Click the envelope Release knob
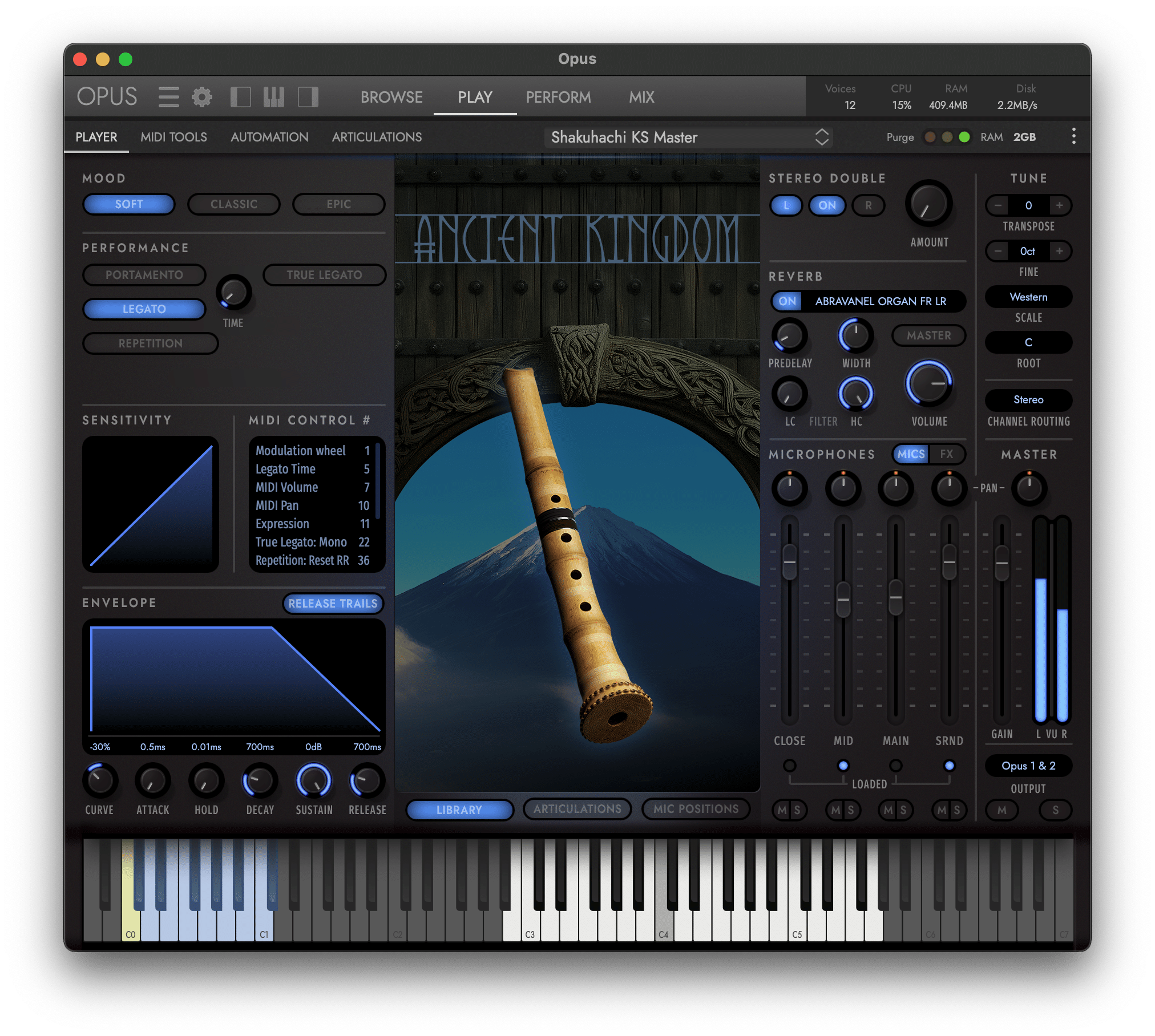1155x1036 pixels. point(367,780)
